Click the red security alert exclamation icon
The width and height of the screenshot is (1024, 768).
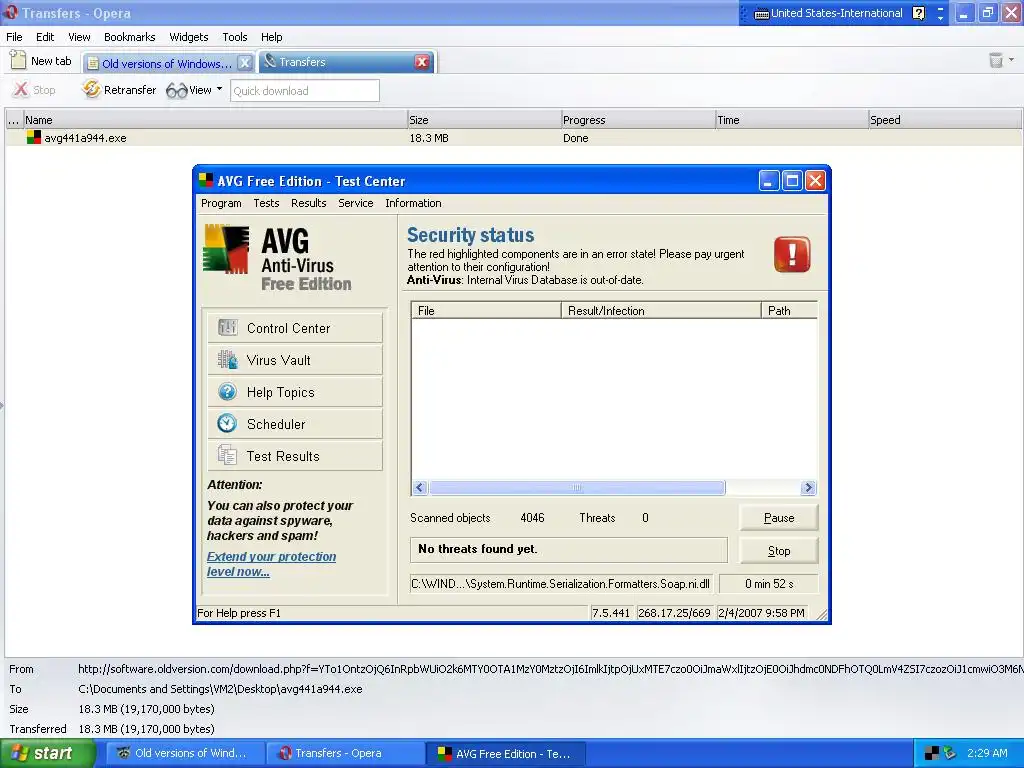[x=792, y=254]
